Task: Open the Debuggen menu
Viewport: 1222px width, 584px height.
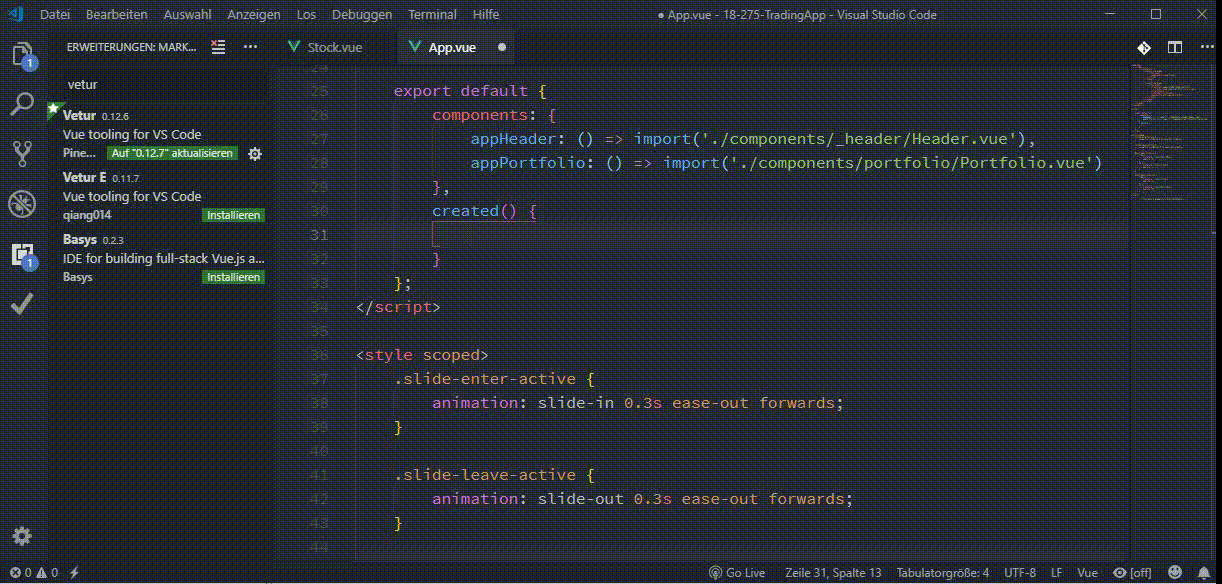Action: pos(361,14)
